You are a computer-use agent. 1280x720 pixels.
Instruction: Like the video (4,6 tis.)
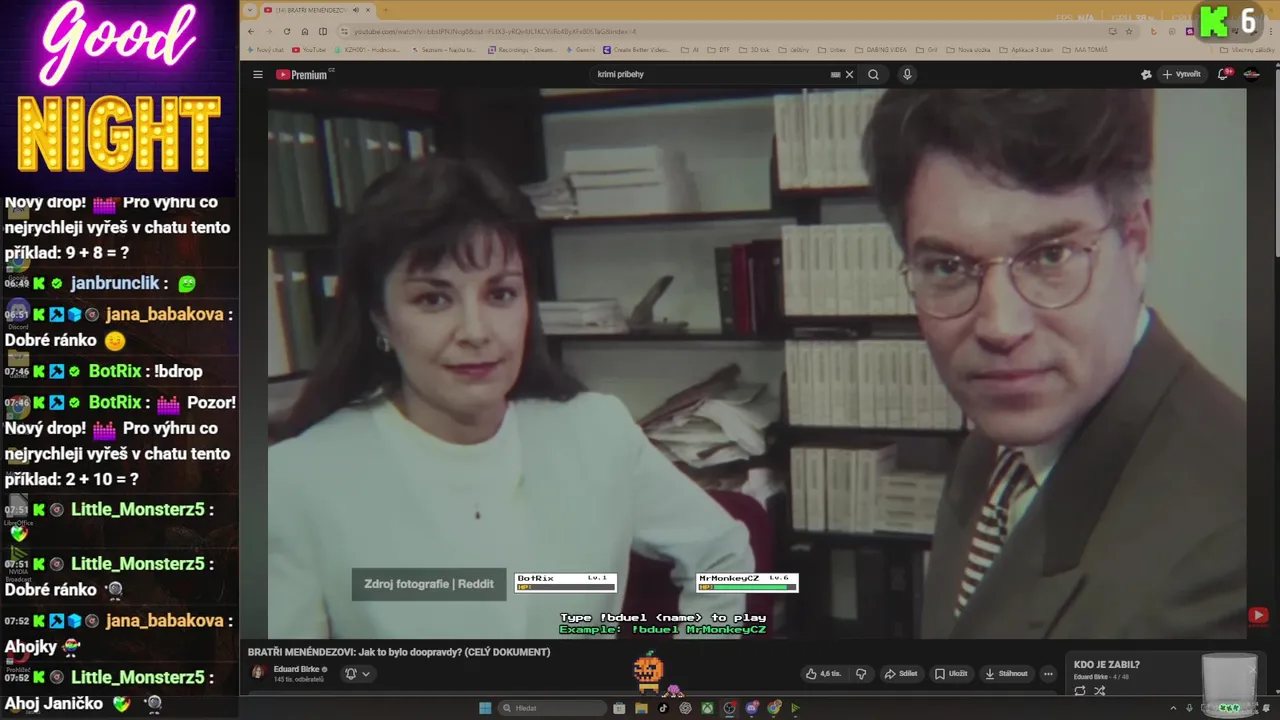click(823, 673)
